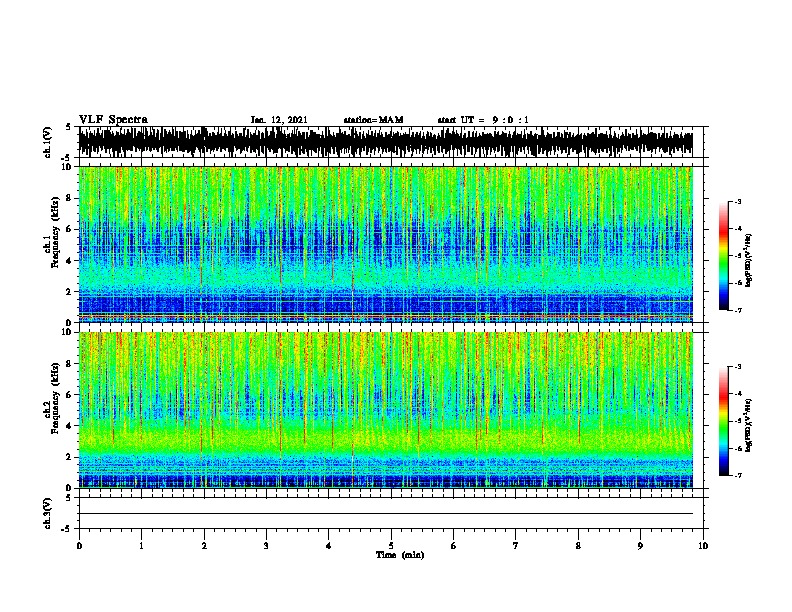792x612 pixels.
Task: Click the "2" minute tick on time axis
Action: [x=204, y=546]
